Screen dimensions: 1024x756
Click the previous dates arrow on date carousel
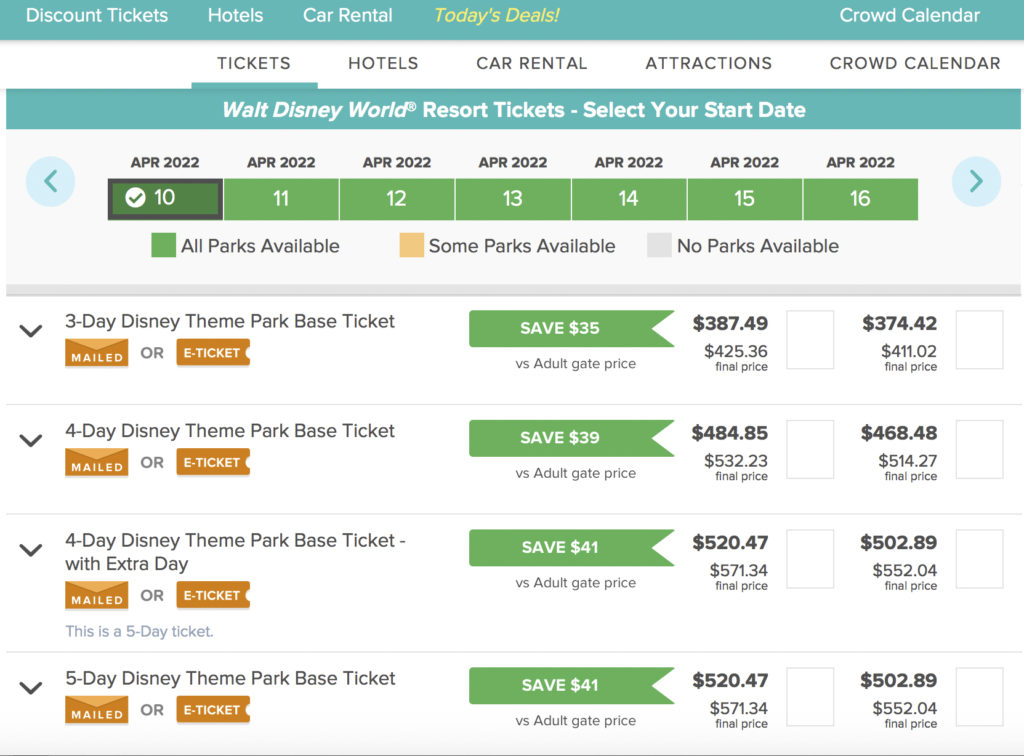(x=50, y=181)
